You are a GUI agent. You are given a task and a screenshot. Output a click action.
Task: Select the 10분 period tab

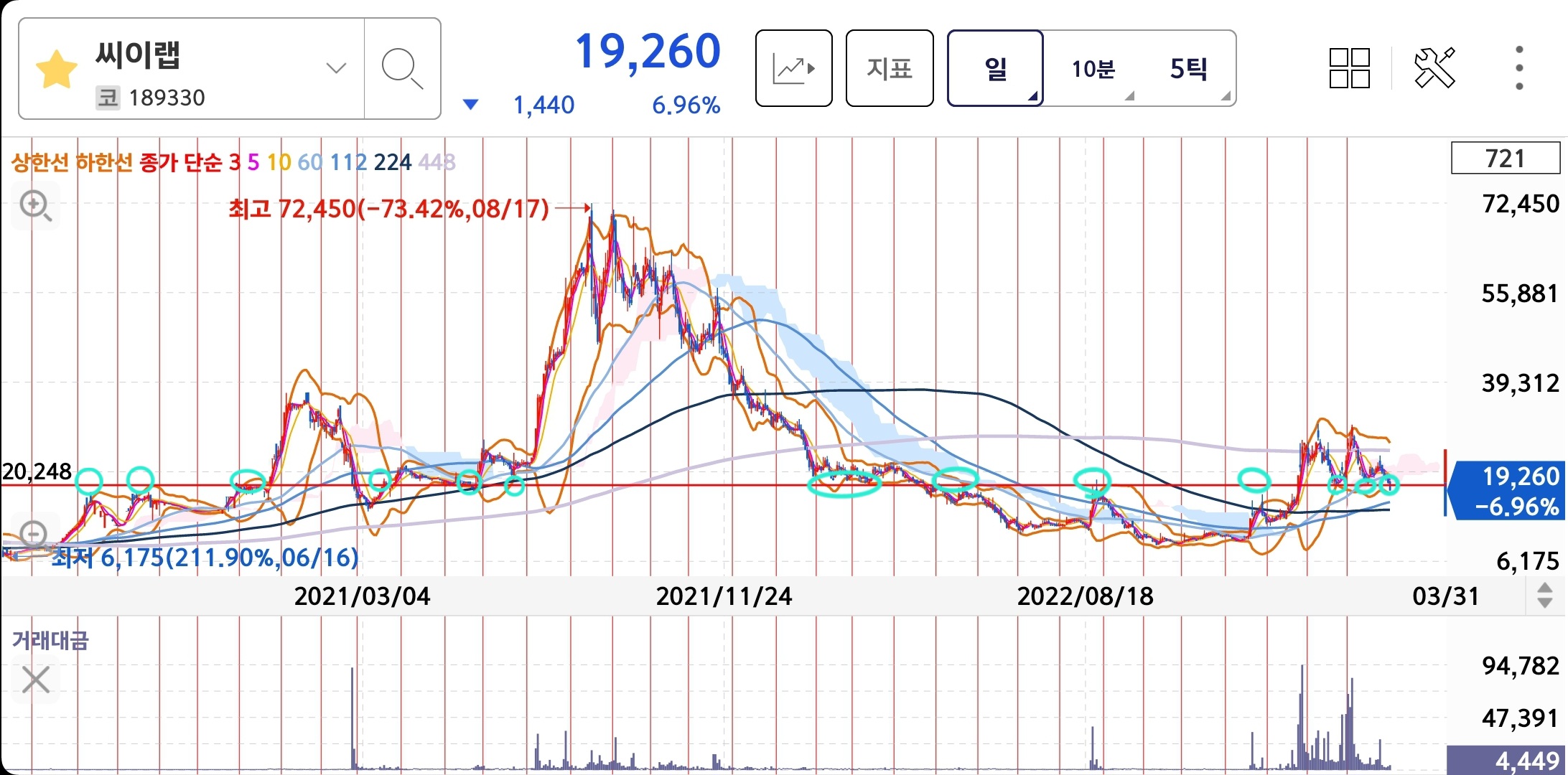pyautogui.click(x=1093, y=69)
